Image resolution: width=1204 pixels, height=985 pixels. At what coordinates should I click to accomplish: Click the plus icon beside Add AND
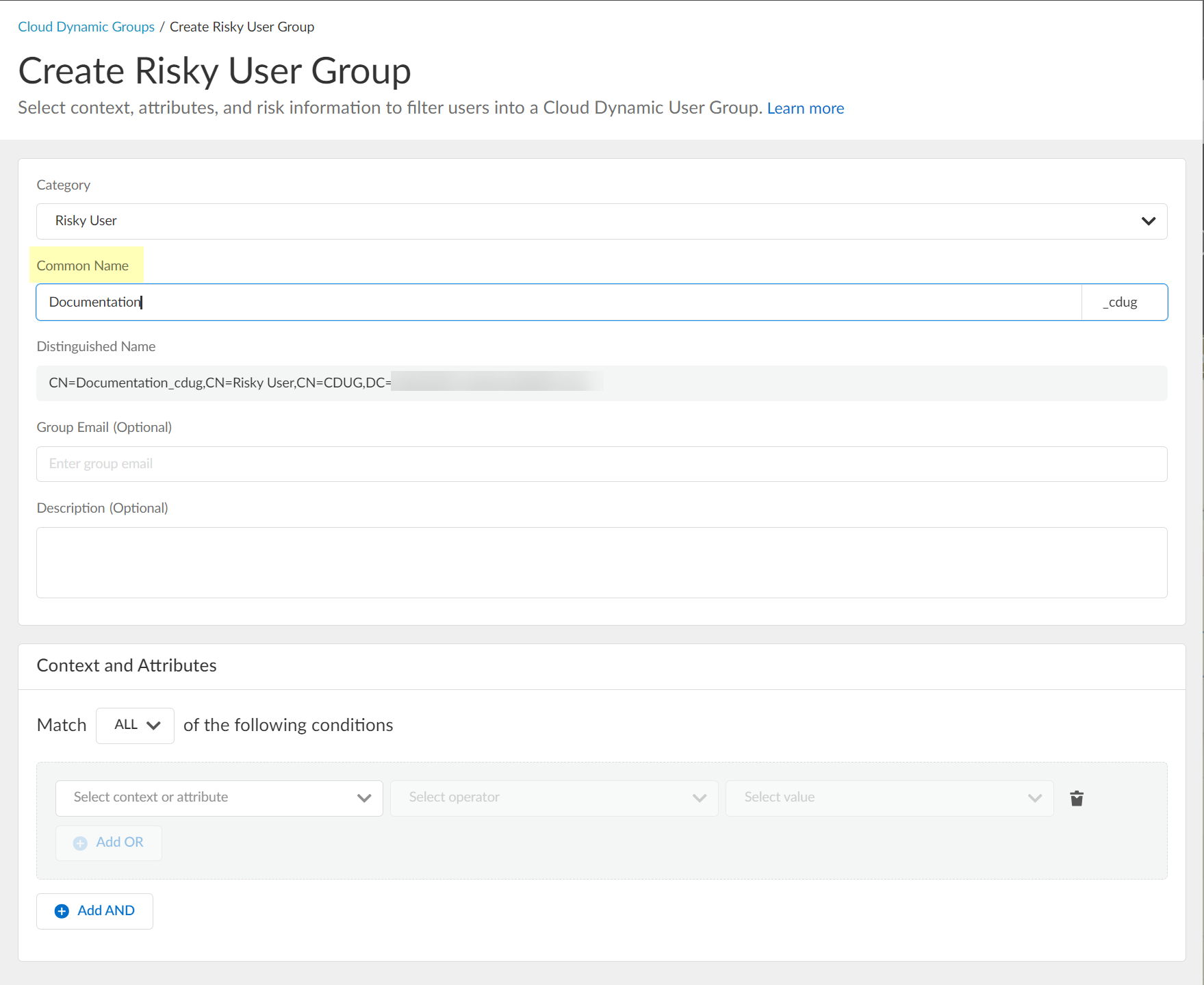coord(62,911)
